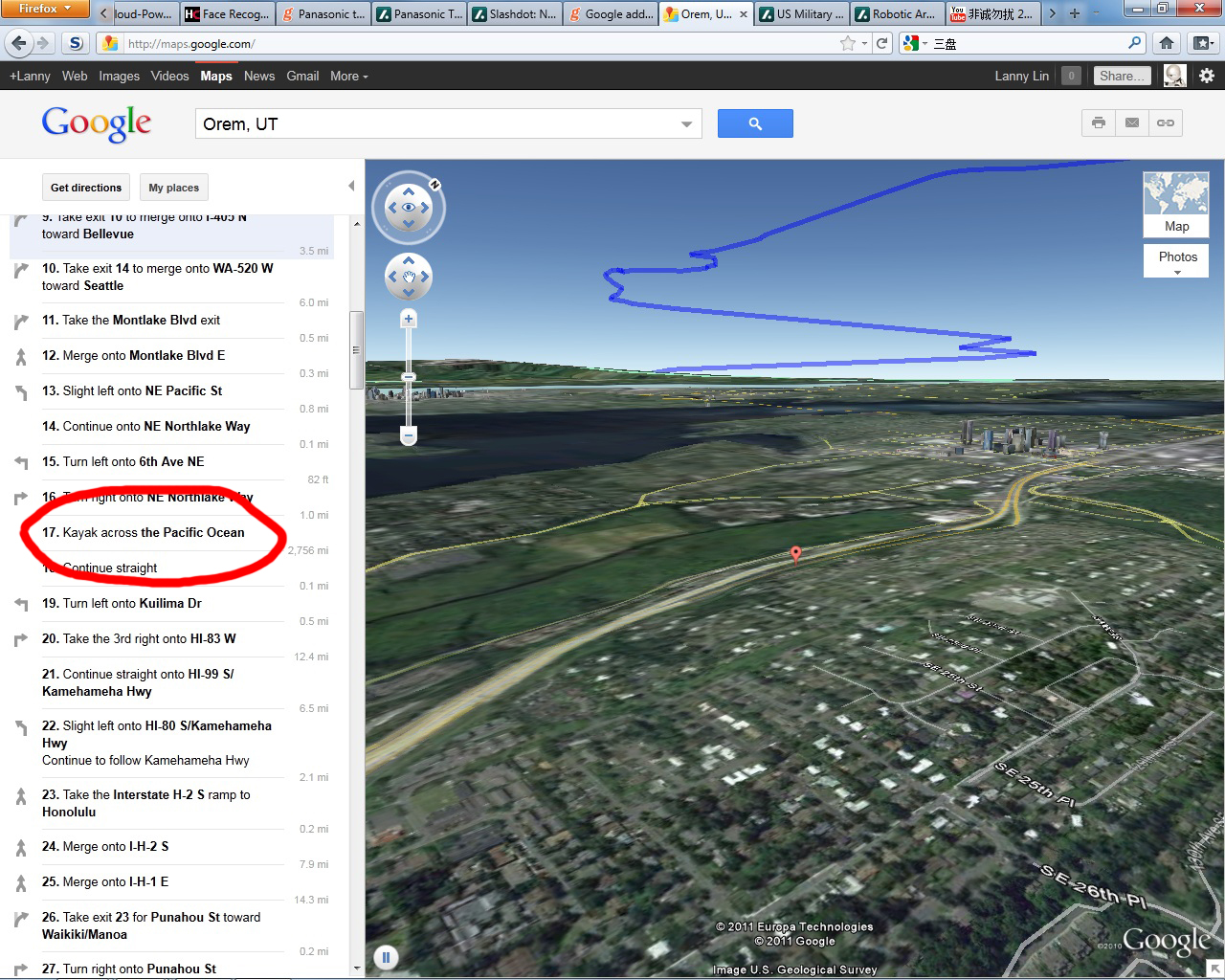Switch to the Slashdot tab
The image size is (1225, 980).
(515, 13)
